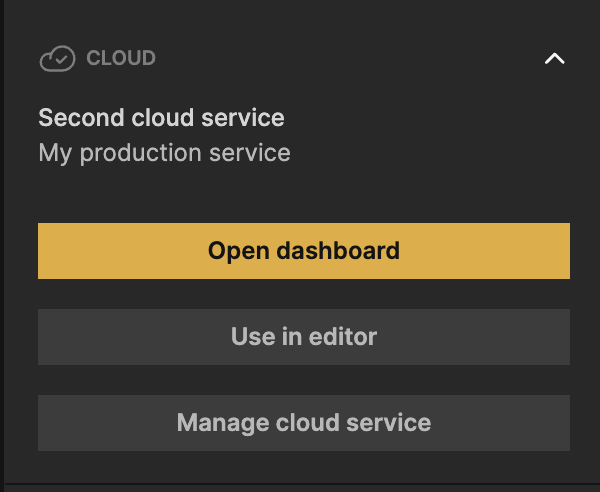Toggle the Cloud panel using the up arrow
The height and width of the screenshot is (492, 600).
click(x=554, y=59)
